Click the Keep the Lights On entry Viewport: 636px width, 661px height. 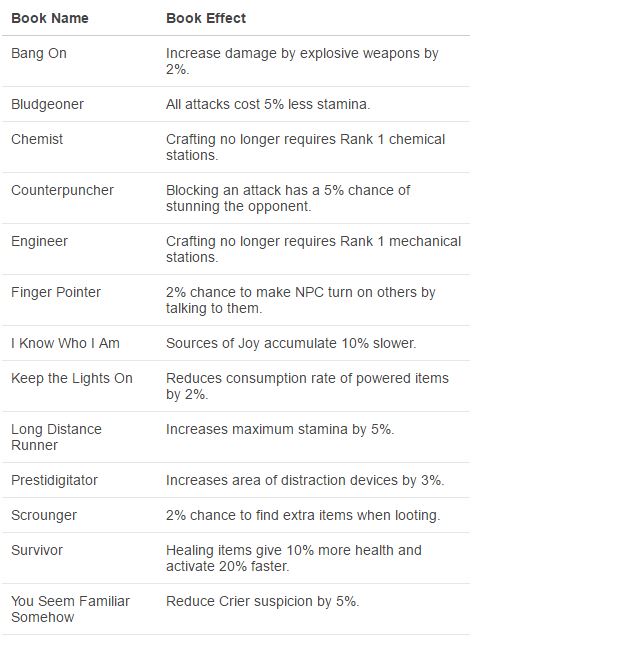72,378
